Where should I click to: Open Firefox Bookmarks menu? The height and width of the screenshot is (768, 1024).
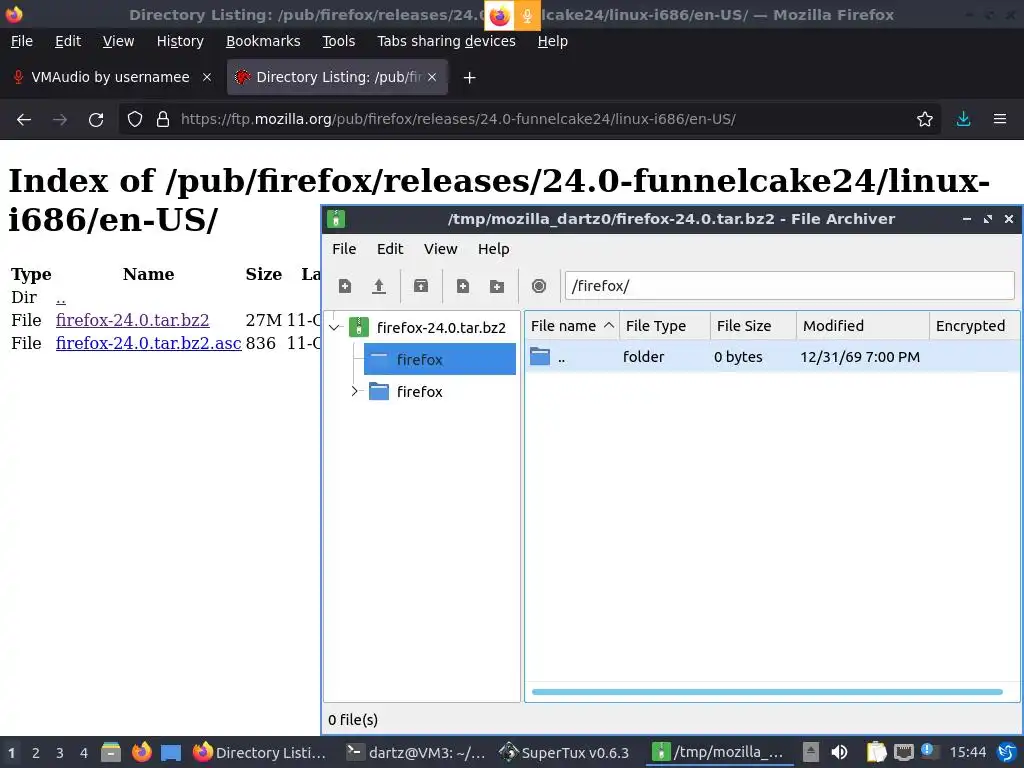[263, 41]
